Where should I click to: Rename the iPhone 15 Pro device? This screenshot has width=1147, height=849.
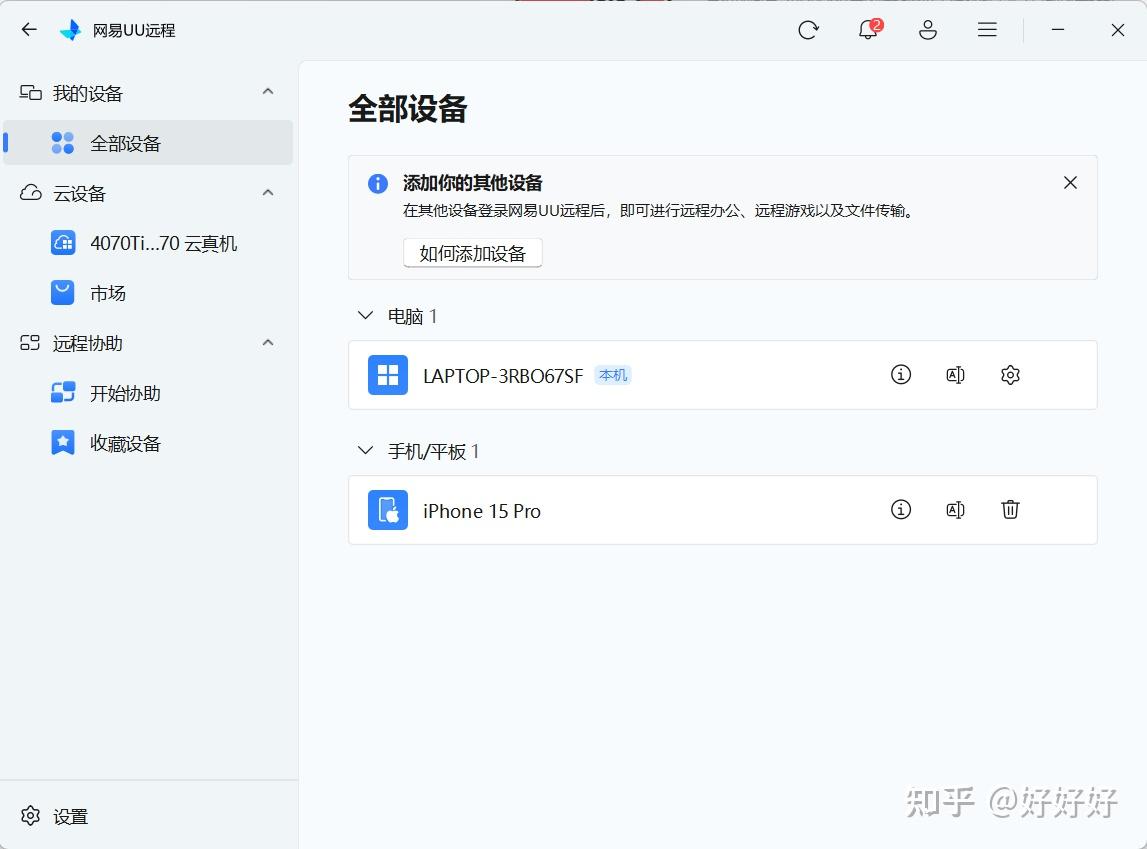click(x=955, y=510)
